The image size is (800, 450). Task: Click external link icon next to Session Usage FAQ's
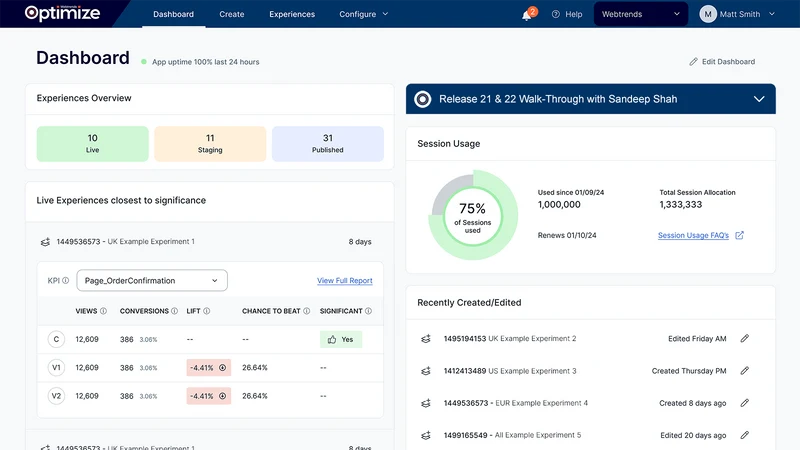[739, 235]
